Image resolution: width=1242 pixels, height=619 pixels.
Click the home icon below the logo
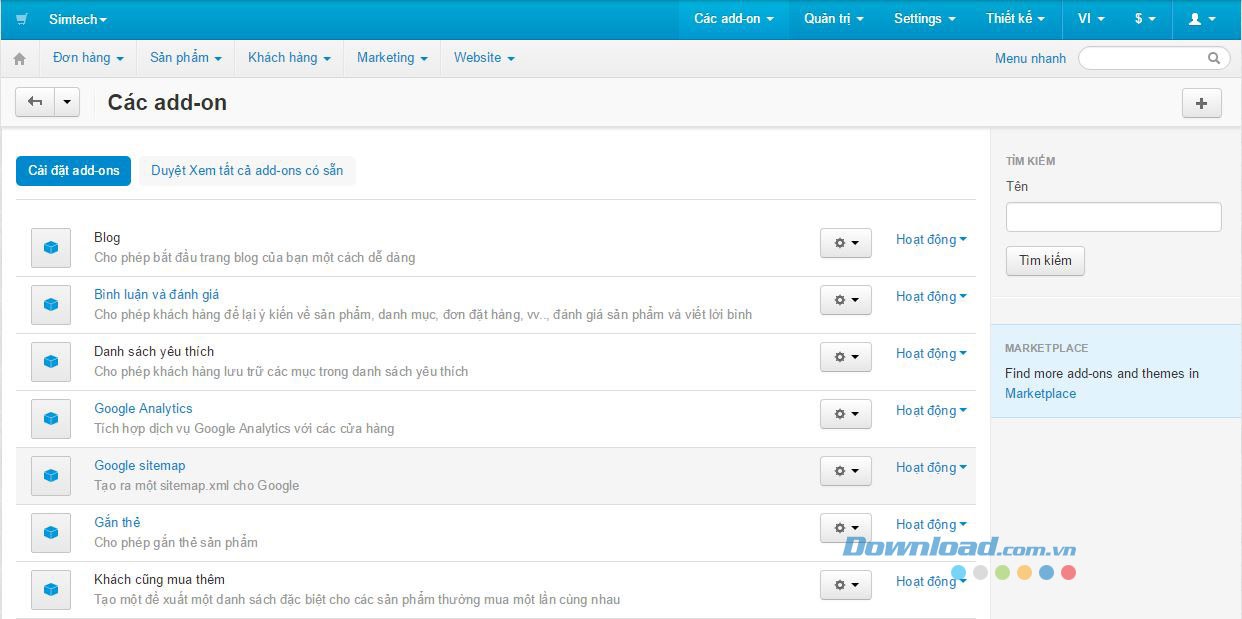pos(18,58)
